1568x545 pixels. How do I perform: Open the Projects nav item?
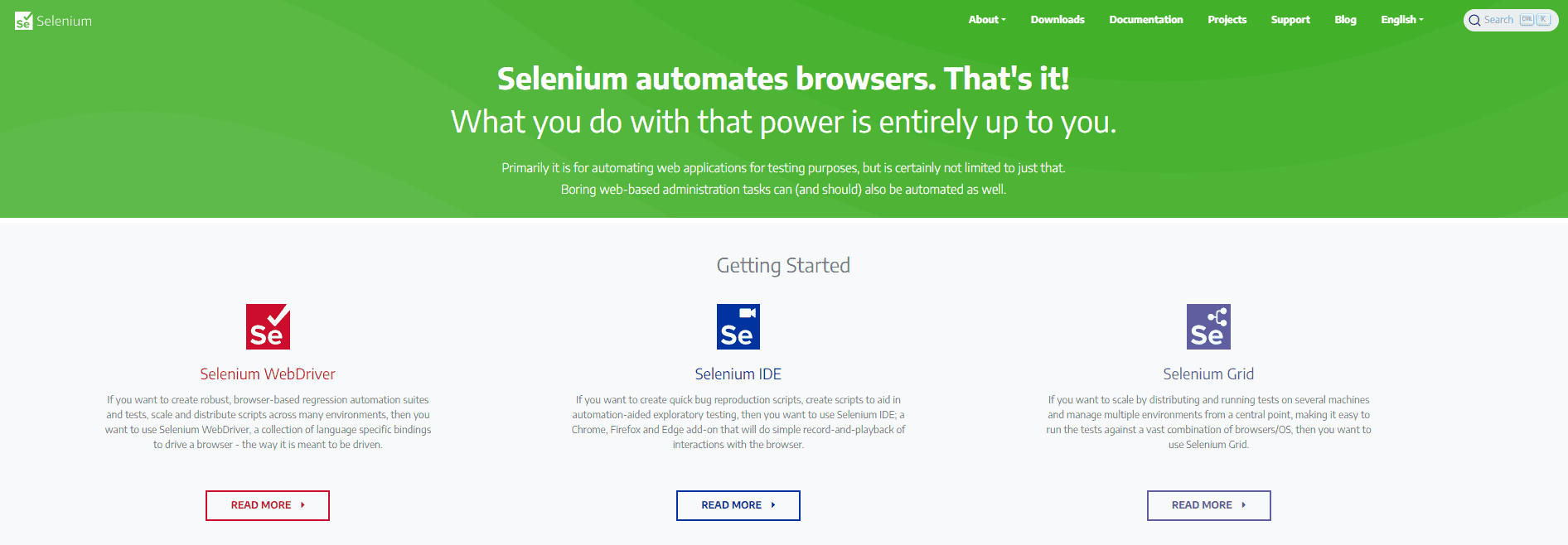point(1227,20)
